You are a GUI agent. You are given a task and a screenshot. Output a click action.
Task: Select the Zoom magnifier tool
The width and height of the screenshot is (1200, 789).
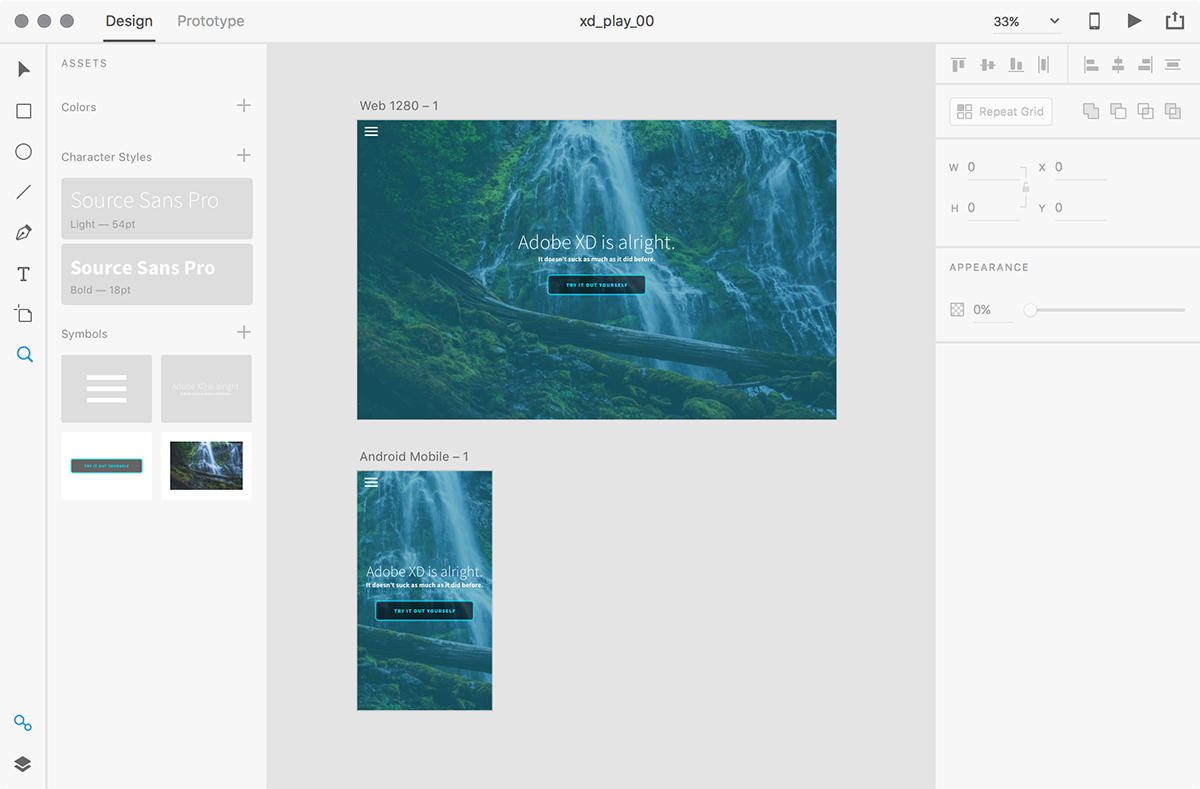click(x=25, y=354)
